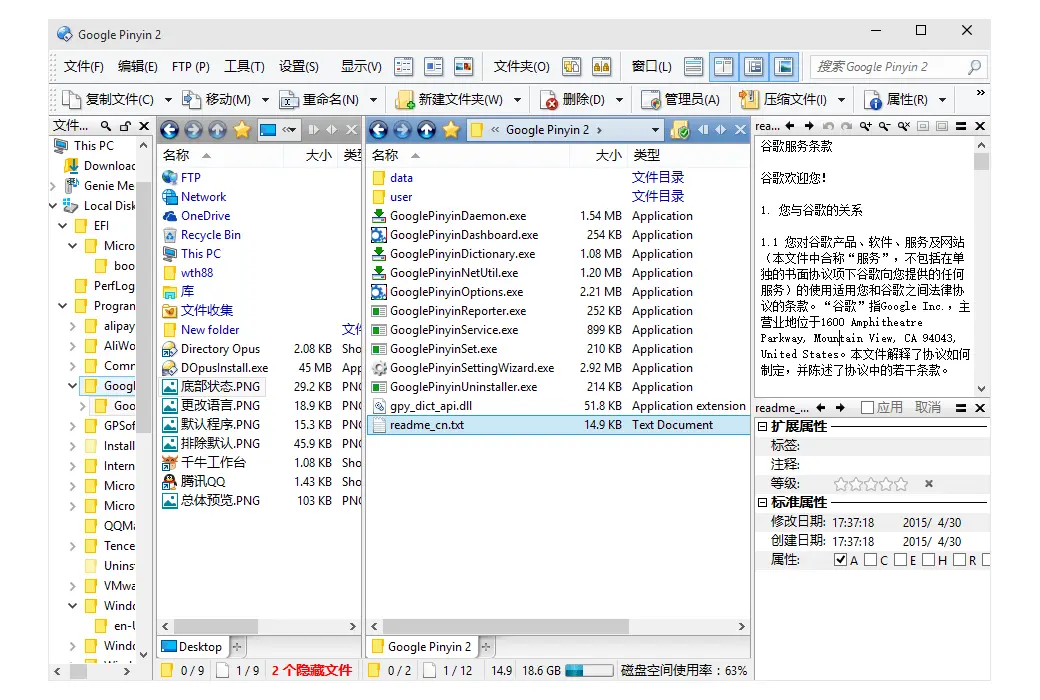Show next file in viewer pane arrow
1040x700 pixels.
click(809, 126)
